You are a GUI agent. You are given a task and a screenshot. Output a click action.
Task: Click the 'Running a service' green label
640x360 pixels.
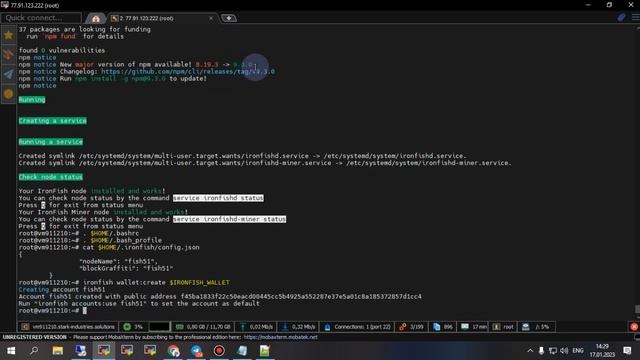pyautogui.click(x=51, y=142)
